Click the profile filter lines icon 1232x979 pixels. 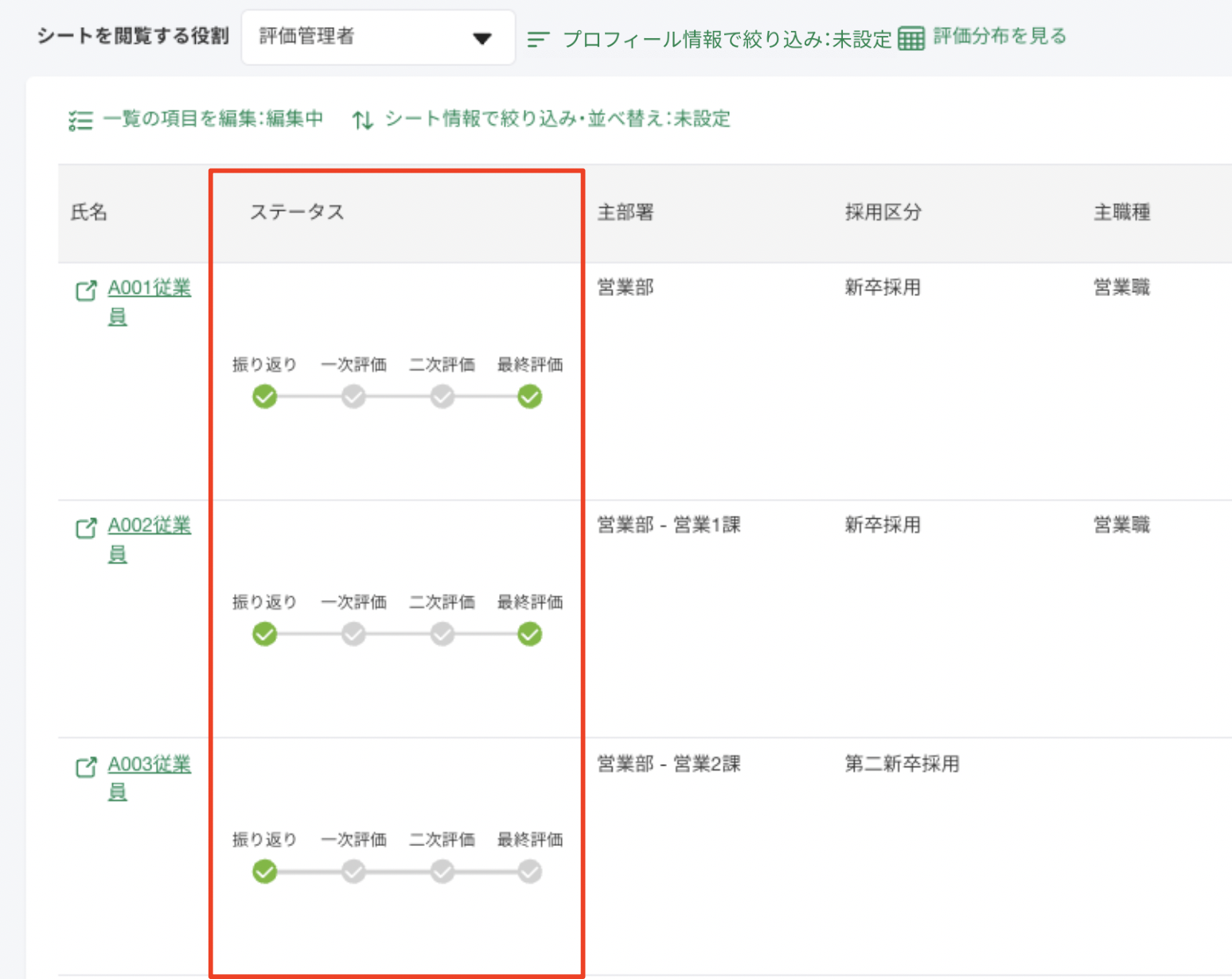tap(538, 39)
